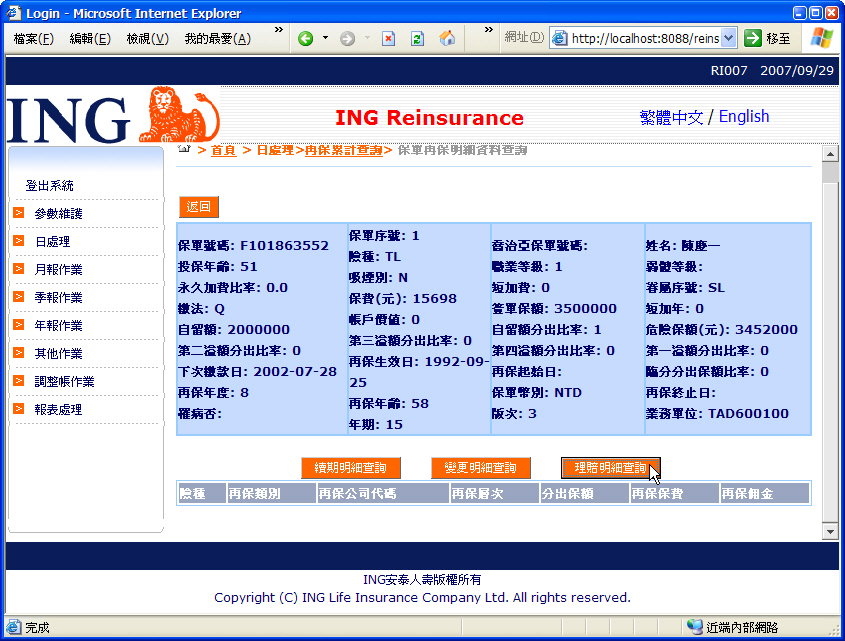The height and width of the screenshot is (641, 845).
Task: Click the arrow icon beside 參數維護
Action: coord(19,213)
